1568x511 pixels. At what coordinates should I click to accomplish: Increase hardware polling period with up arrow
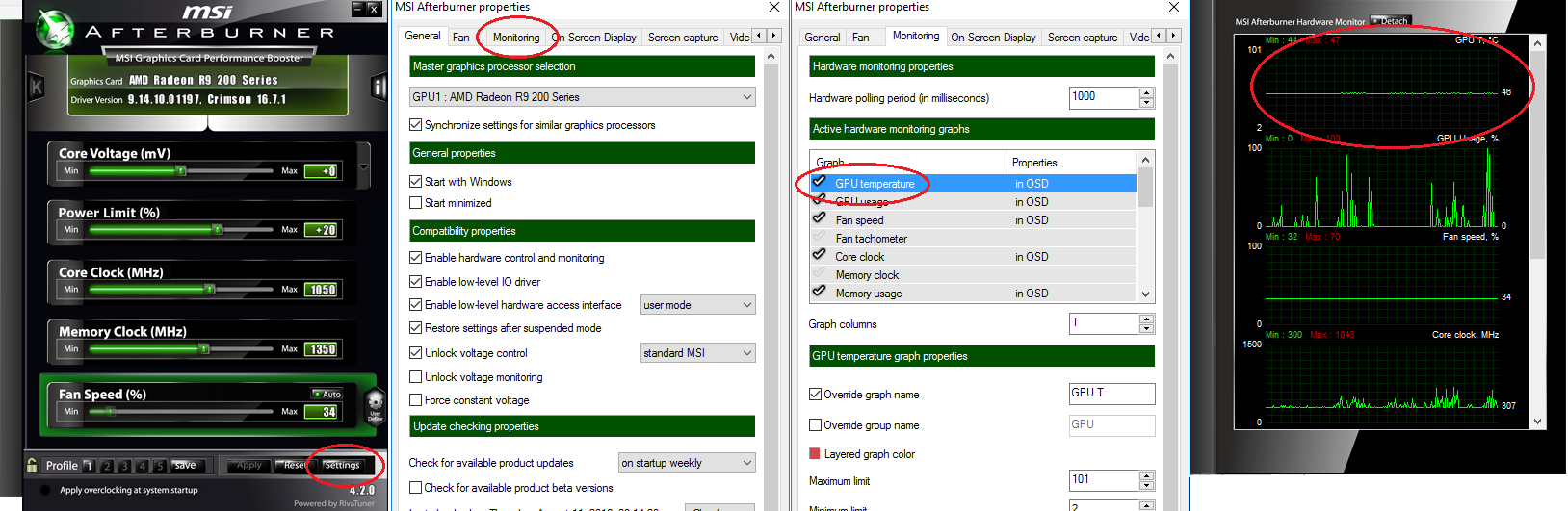(x=1146, y=92)
